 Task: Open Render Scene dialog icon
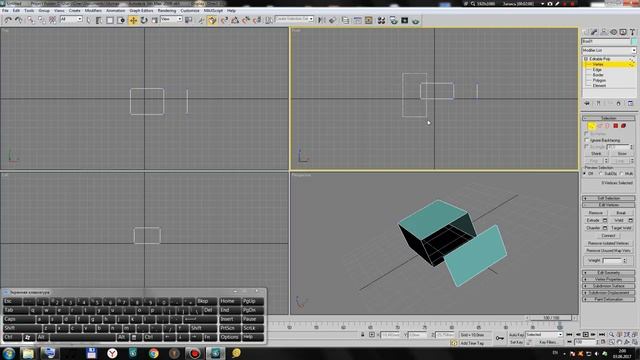point(393,20)
